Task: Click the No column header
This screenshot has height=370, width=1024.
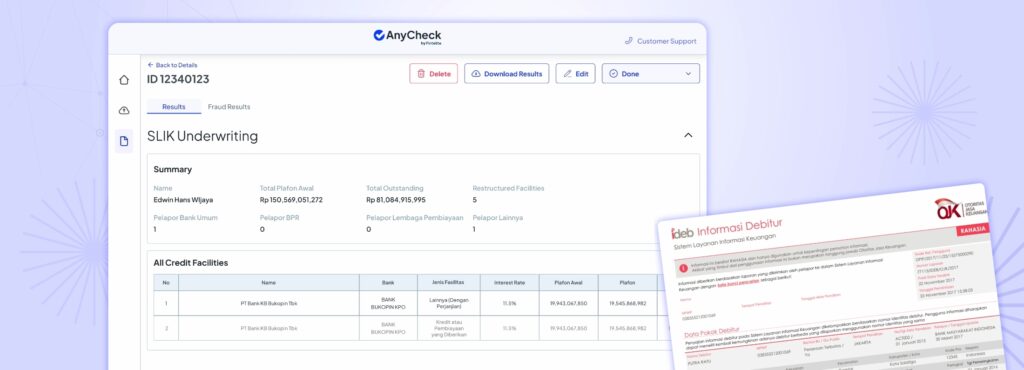Action: pos(166,283)
